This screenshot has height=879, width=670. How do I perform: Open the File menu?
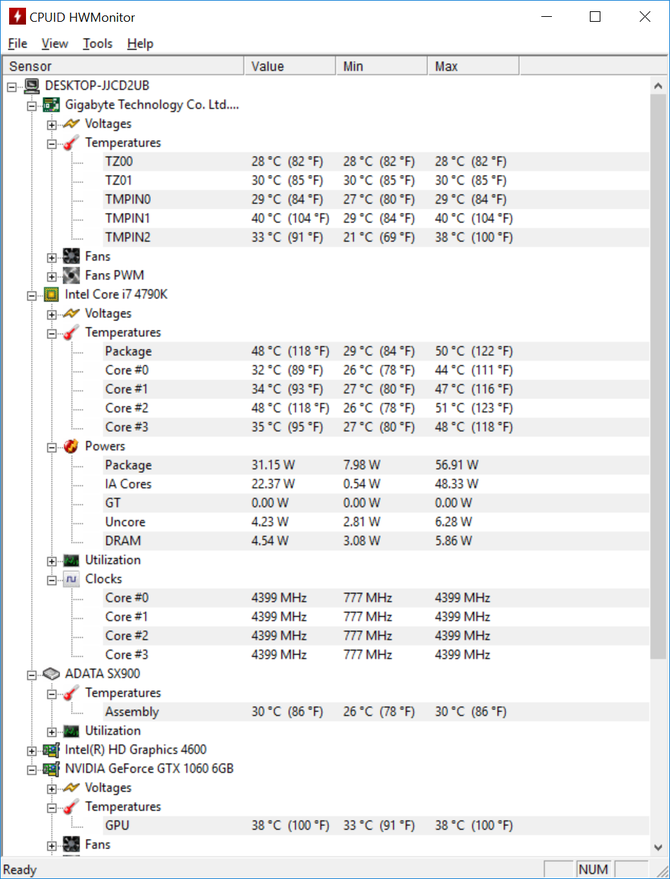tap(17, 44)
